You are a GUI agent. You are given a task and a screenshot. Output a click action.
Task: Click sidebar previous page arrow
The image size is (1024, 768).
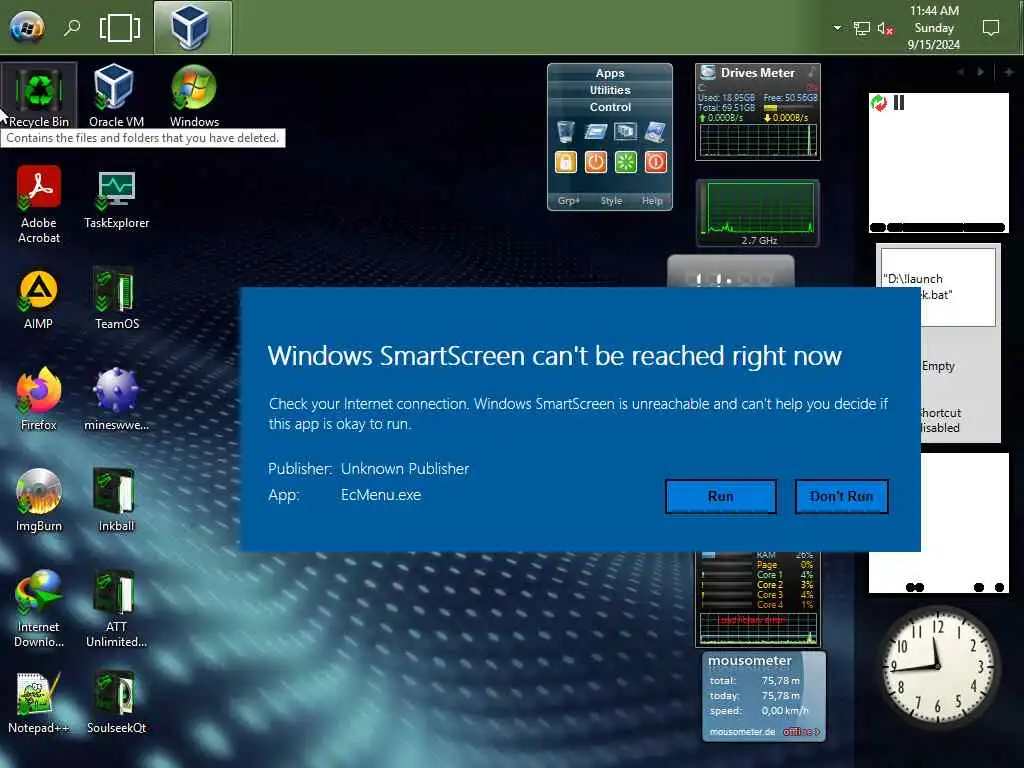[x=961, y=72]
